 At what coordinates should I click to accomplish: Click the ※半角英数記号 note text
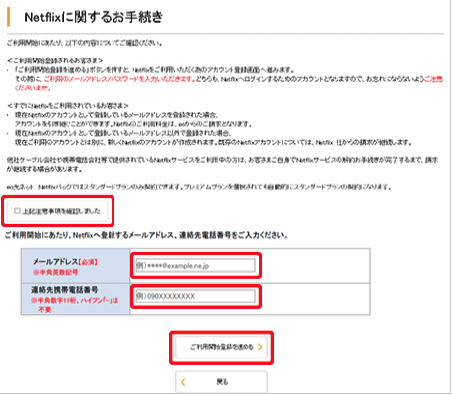(x=55, y=272)
